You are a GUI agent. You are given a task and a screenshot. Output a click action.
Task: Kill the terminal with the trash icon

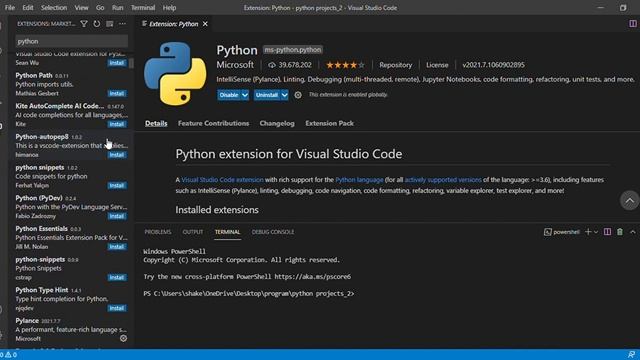(620, 232)
